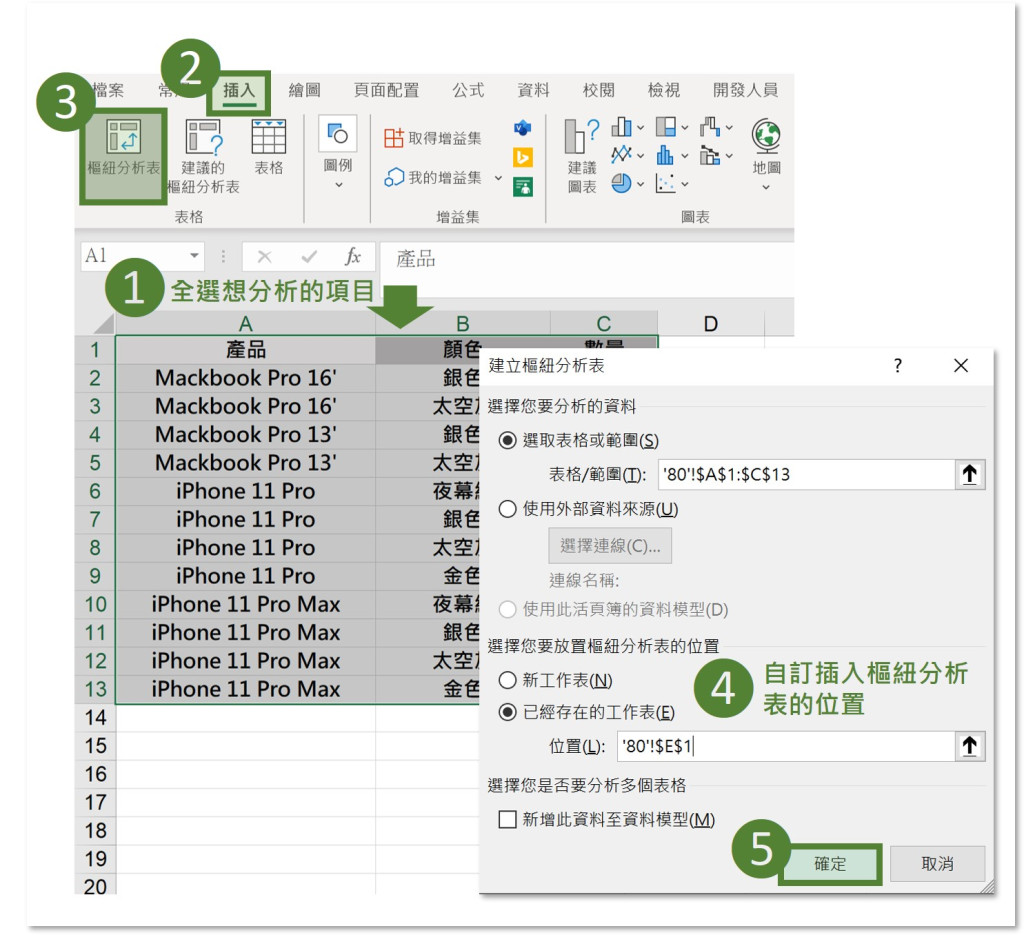
Task: Click the Table/Range field '80'!$A$1:$C$13
Action: (x=807, y=474)
